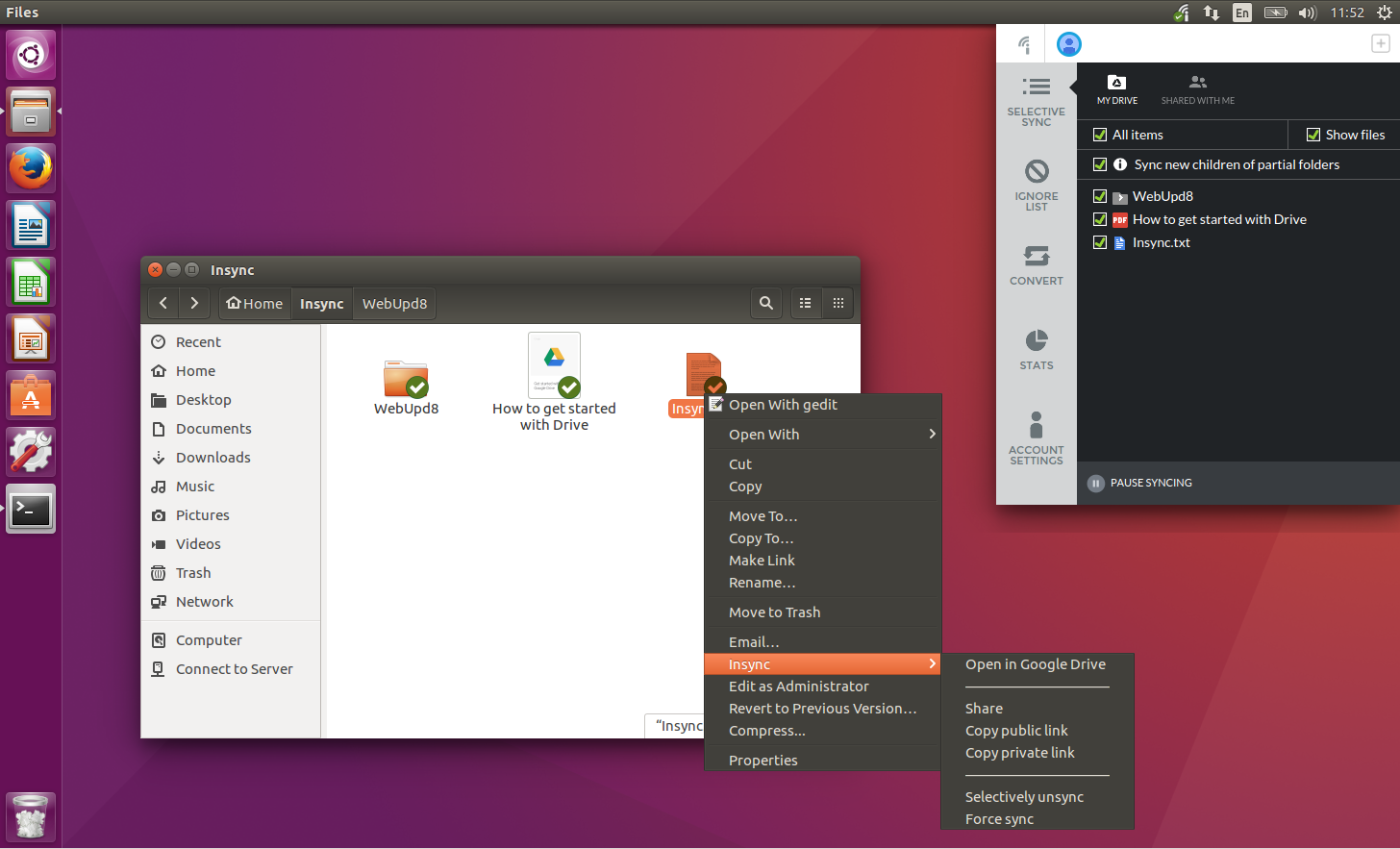The image size is (1400, 849).
Task: Click Copy public link in Insync submenu
Action: click(1037, 731)
